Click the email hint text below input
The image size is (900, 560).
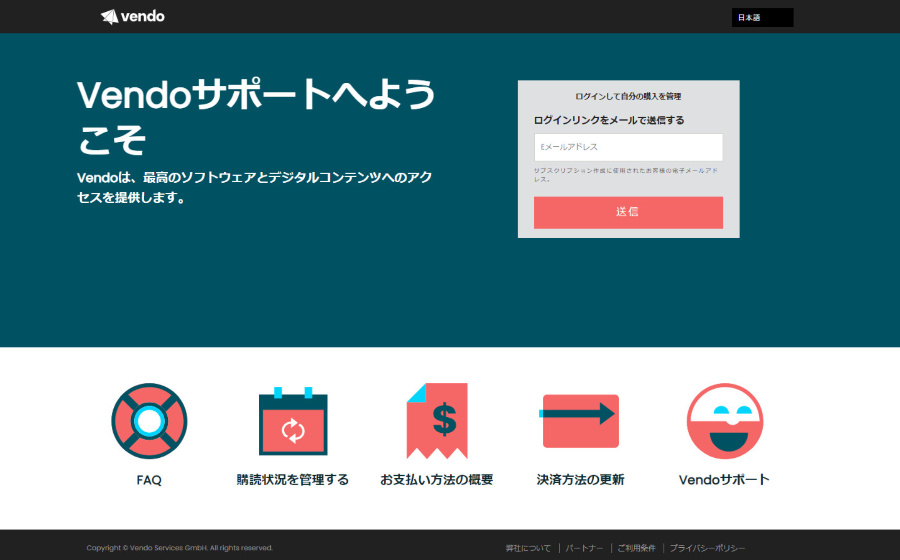point(626,175)
